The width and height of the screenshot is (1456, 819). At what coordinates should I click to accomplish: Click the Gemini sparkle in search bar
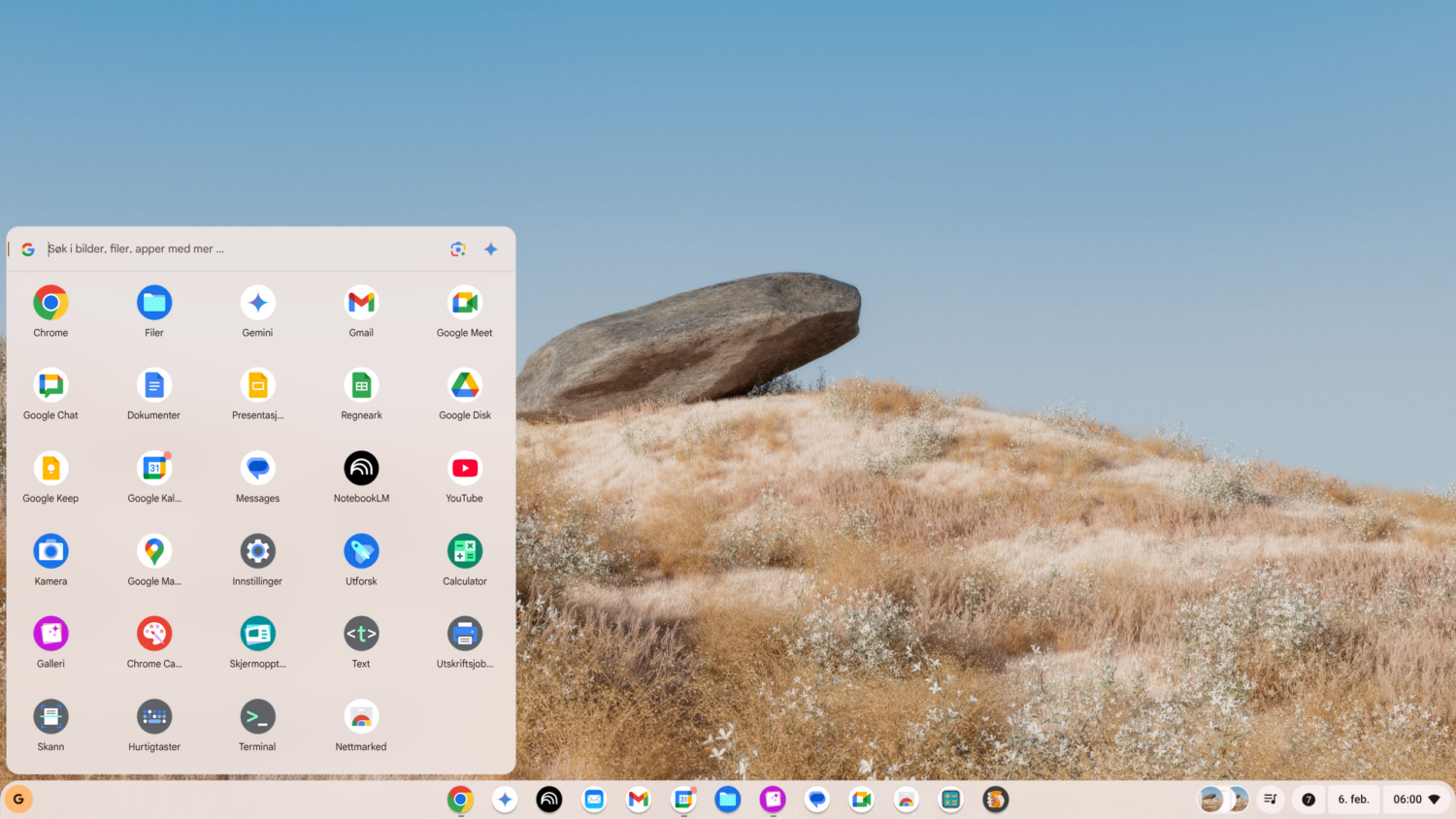pyautogui.click(x=491, y=249)
